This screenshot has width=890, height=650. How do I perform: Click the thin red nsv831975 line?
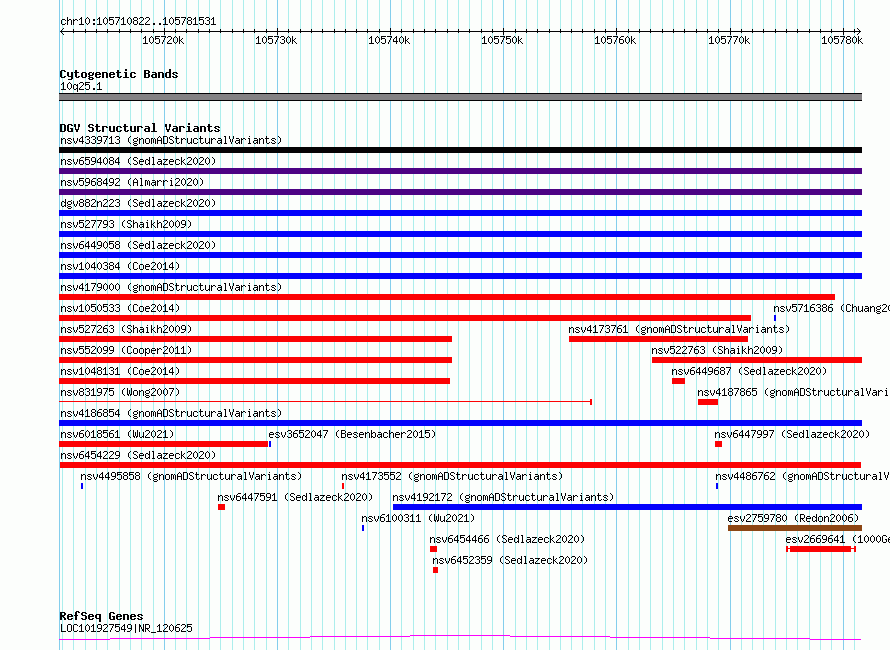(325, 402)
